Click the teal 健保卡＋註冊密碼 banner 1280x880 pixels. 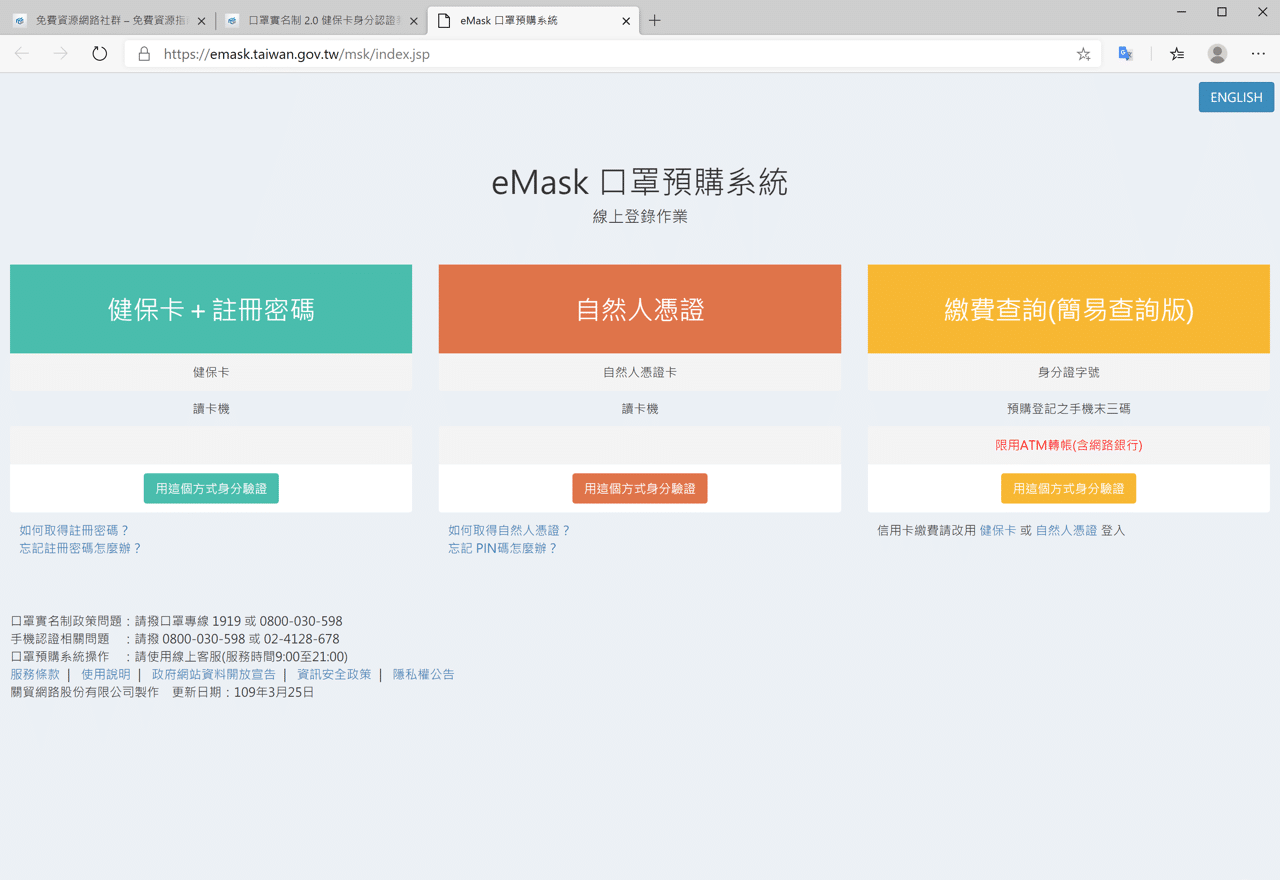click(x=211, y=309)
